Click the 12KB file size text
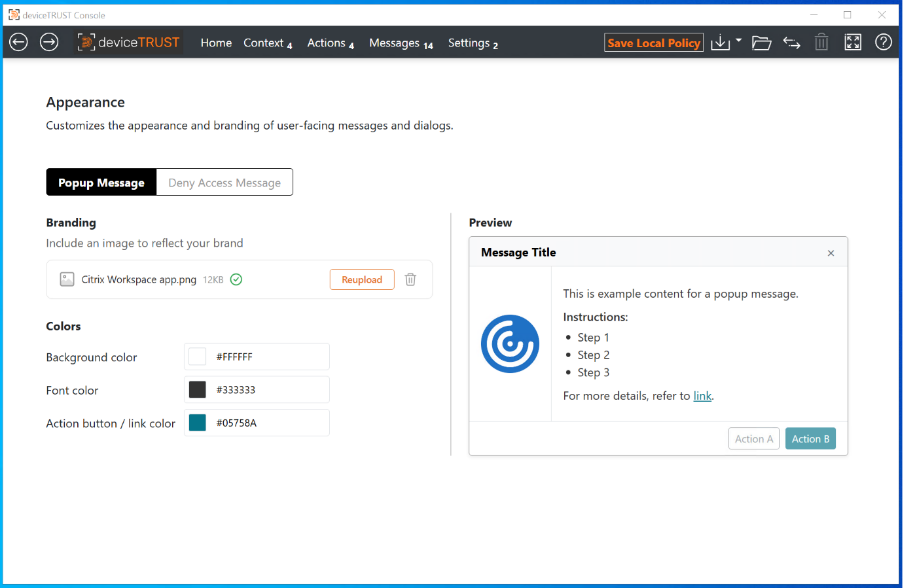The height and width of the screenshot is (588, 903). pyautogui.click(x=213, y=279)
